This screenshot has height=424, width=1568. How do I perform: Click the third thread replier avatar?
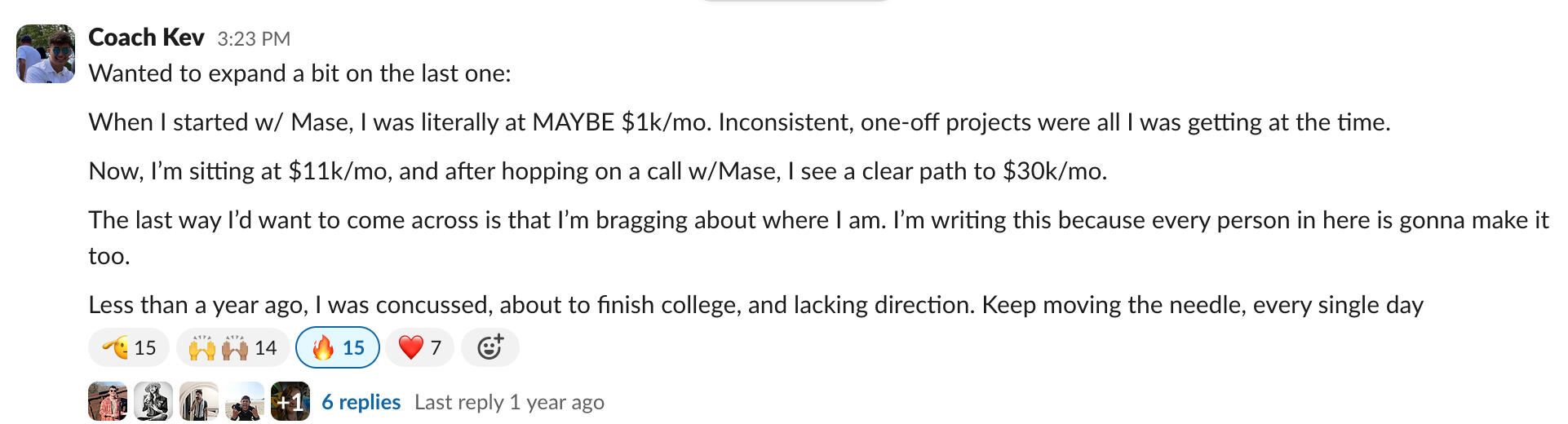click(x=199, y=401)
